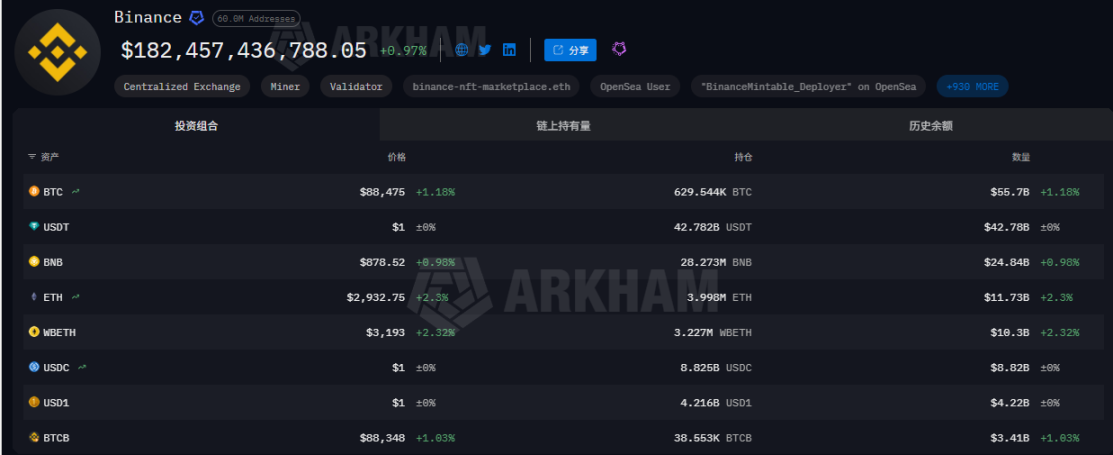Click the trend chart icon next to BTC
1113x455 pixels.
[x=75, y=191]
